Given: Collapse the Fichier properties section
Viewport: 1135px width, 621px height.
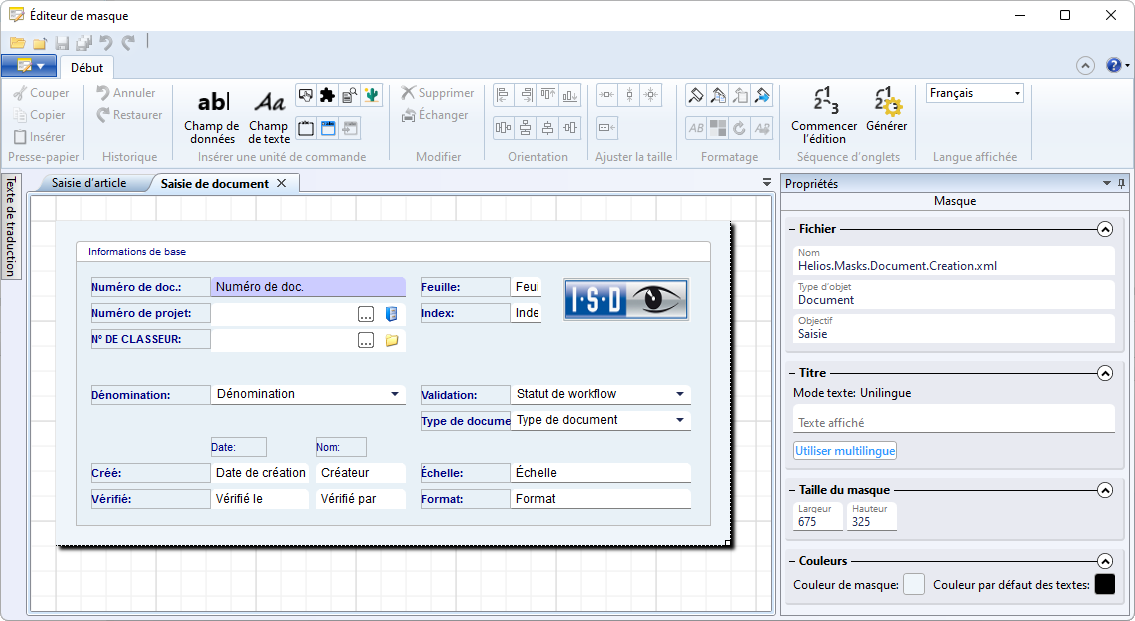Looking at the screenshot, I should coord(1105,229).
